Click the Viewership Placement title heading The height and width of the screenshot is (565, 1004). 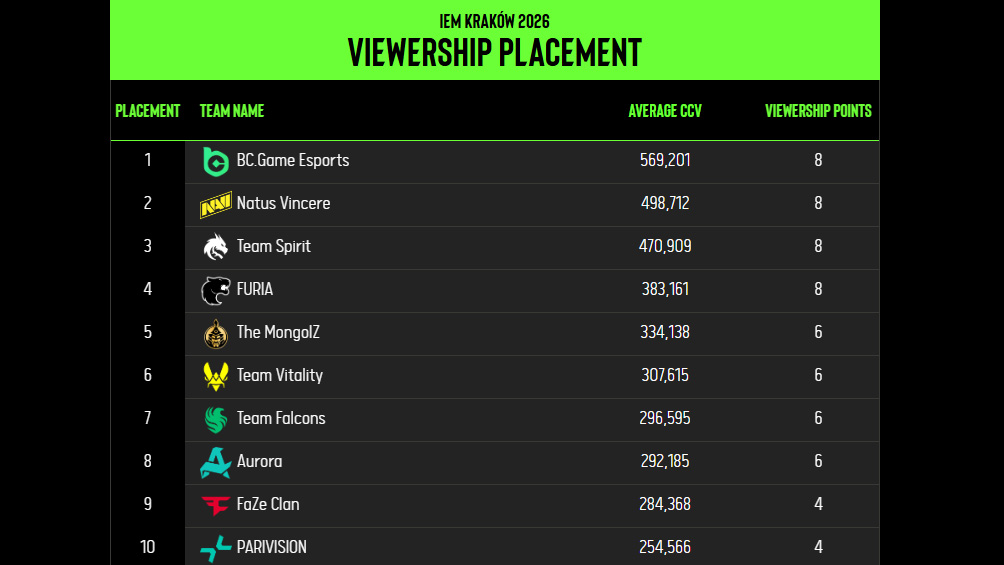tap(494, 52)
